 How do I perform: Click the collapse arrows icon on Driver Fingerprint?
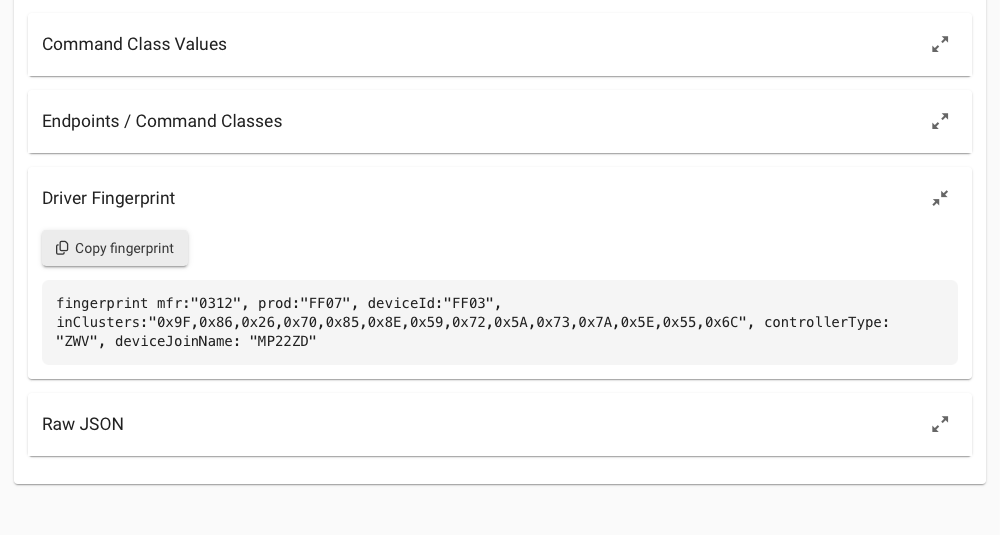coord(940,198)
